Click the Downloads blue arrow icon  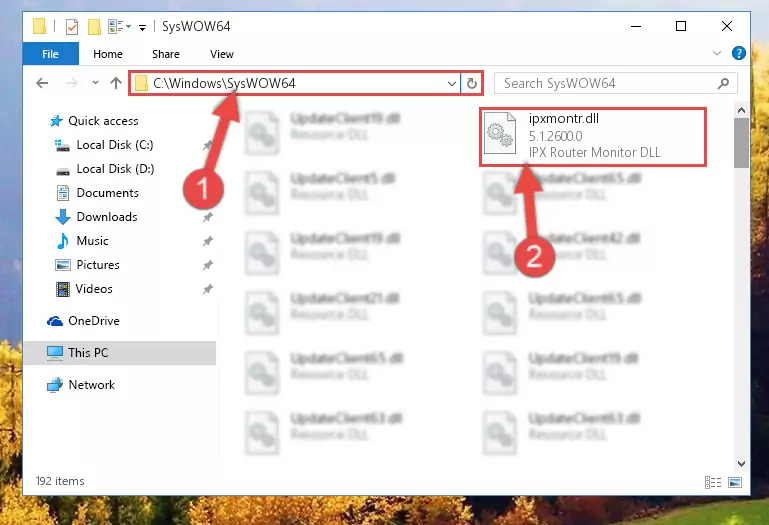click(63, 217)
